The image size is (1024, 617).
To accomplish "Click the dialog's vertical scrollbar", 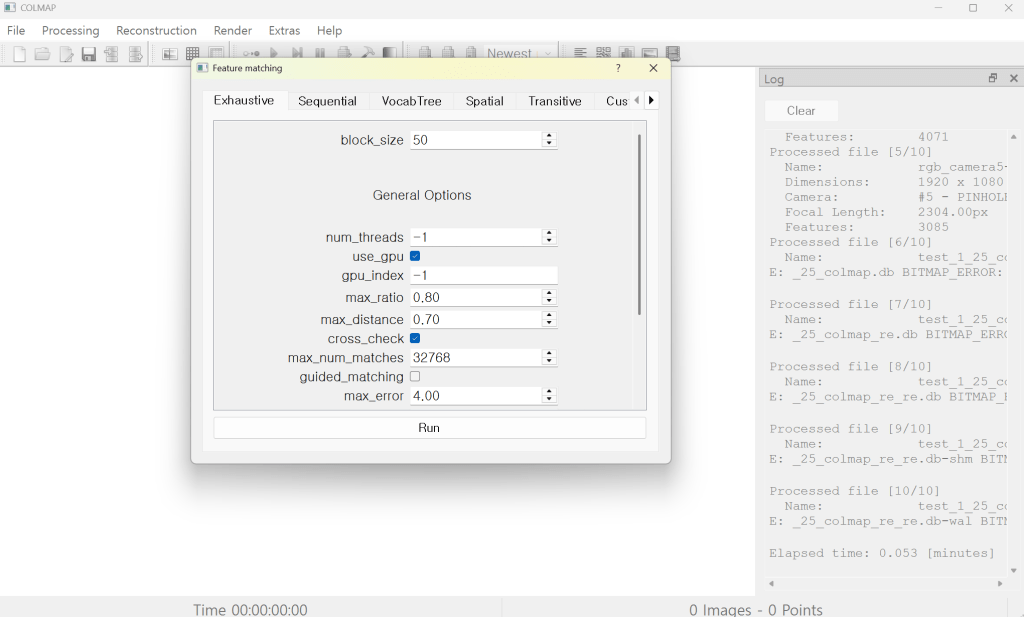I will pos(639,225).
